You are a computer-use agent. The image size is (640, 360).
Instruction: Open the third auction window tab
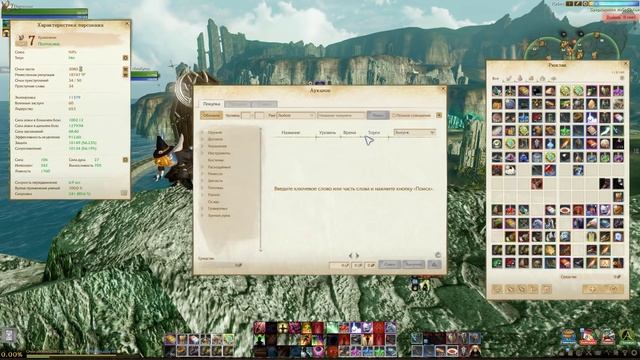(x=264, y=104)
